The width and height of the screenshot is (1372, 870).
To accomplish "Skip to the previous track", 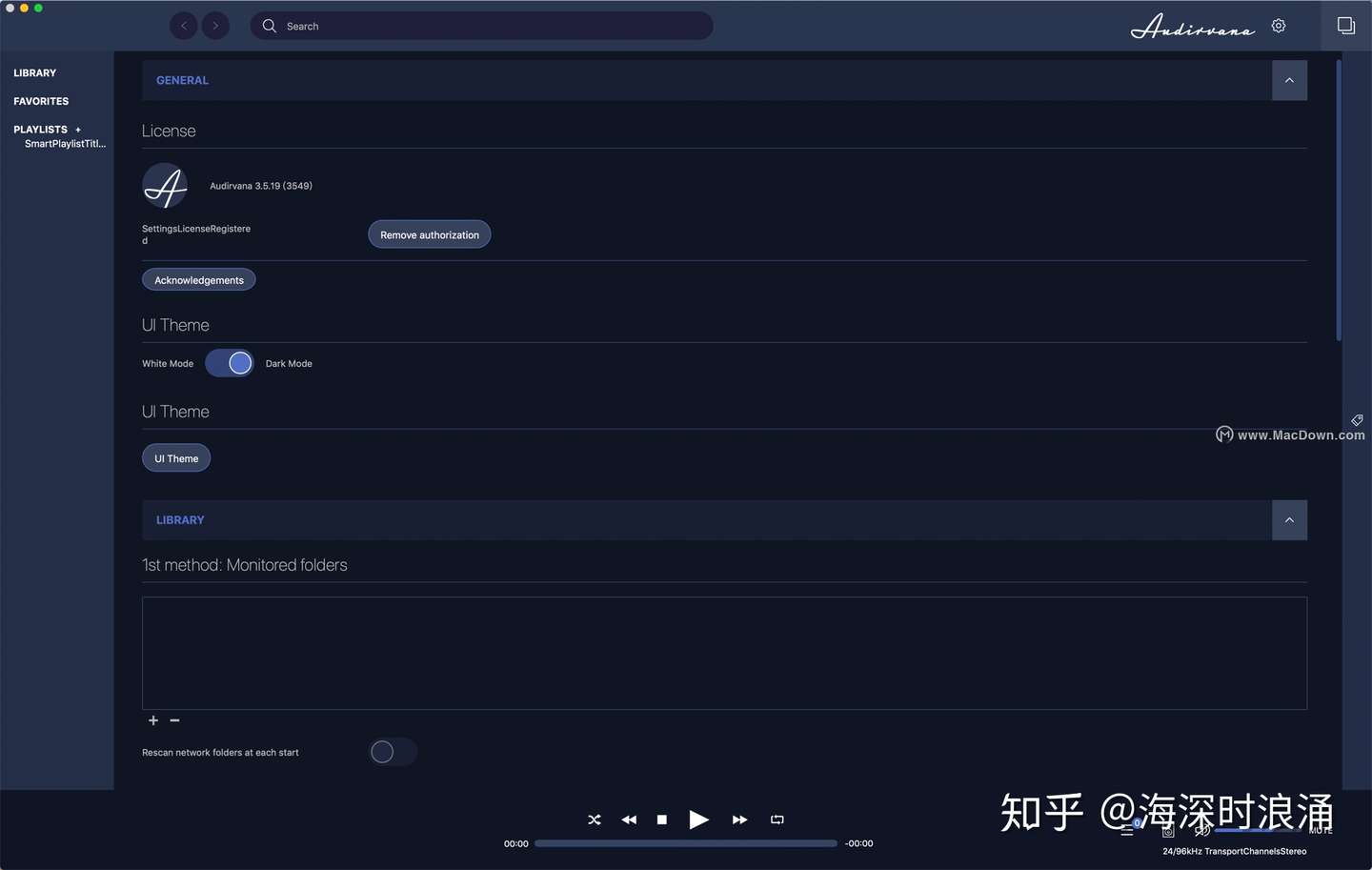I will click(x=629, y=819).
